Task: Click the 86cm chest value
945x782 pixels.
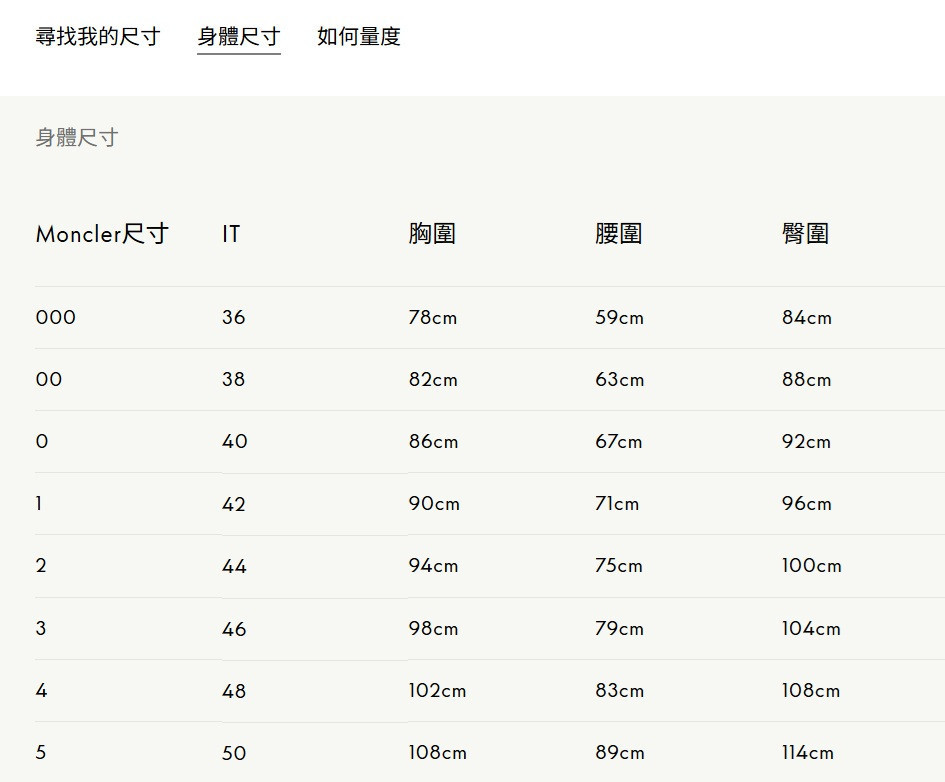Action: click(433, 442)
